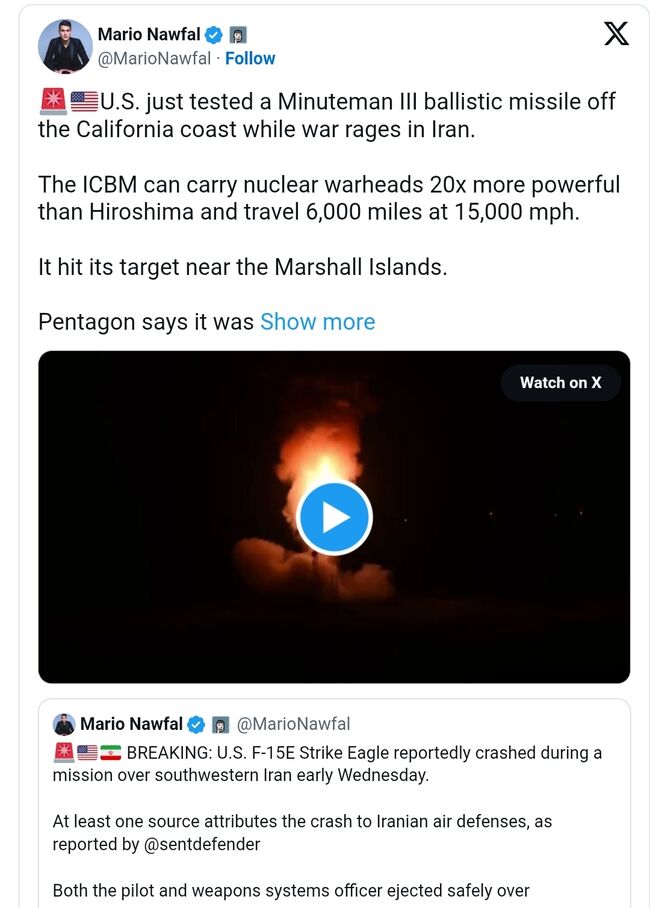The image size is (650, 908).
Task: Click the small avatar in the quoted tweet
Action: click(x=64, y=724)
